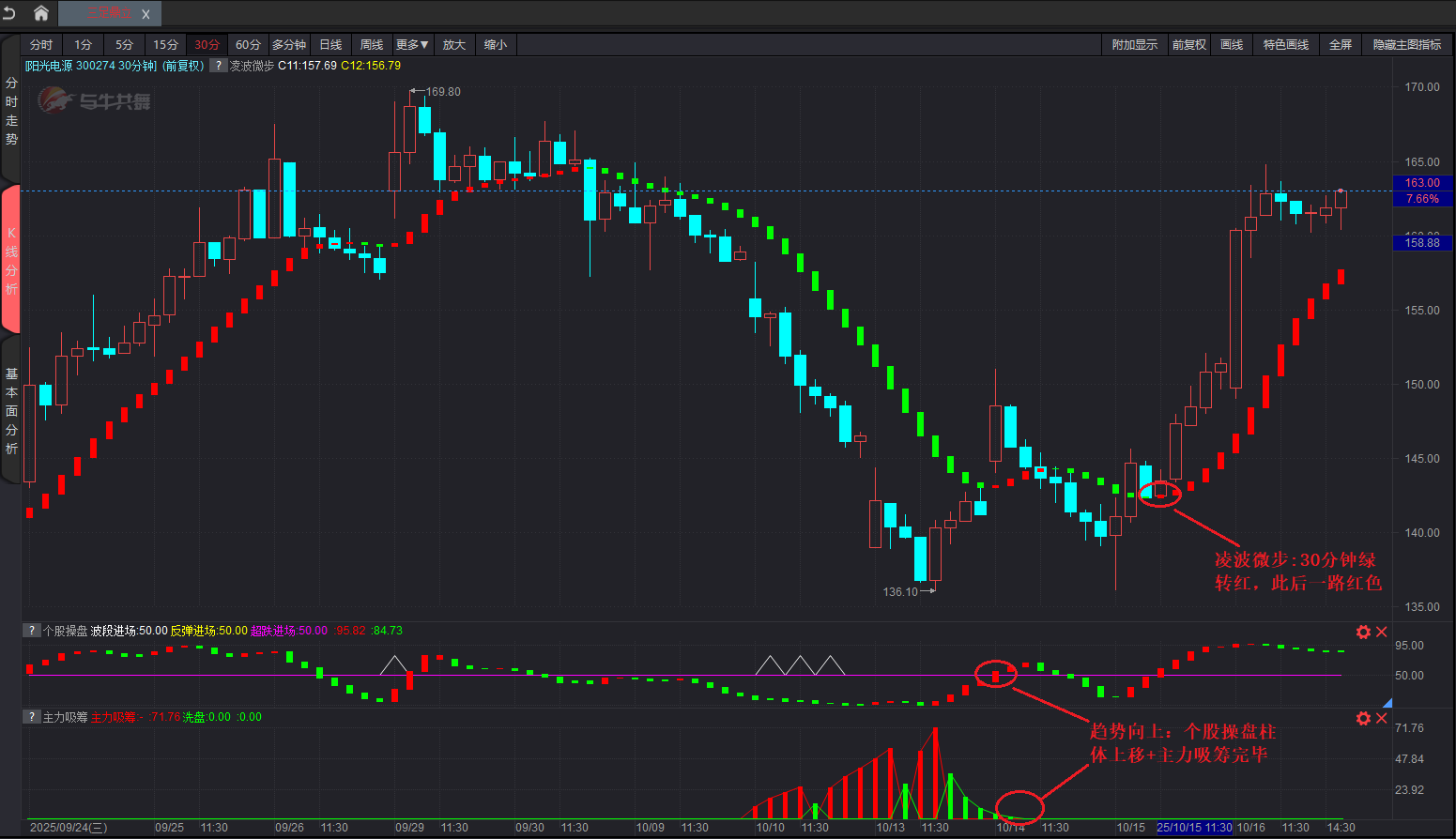Open the 基本面分析 side tab
This screenshot has height=839, width=1456.
[x=11, y=411]
